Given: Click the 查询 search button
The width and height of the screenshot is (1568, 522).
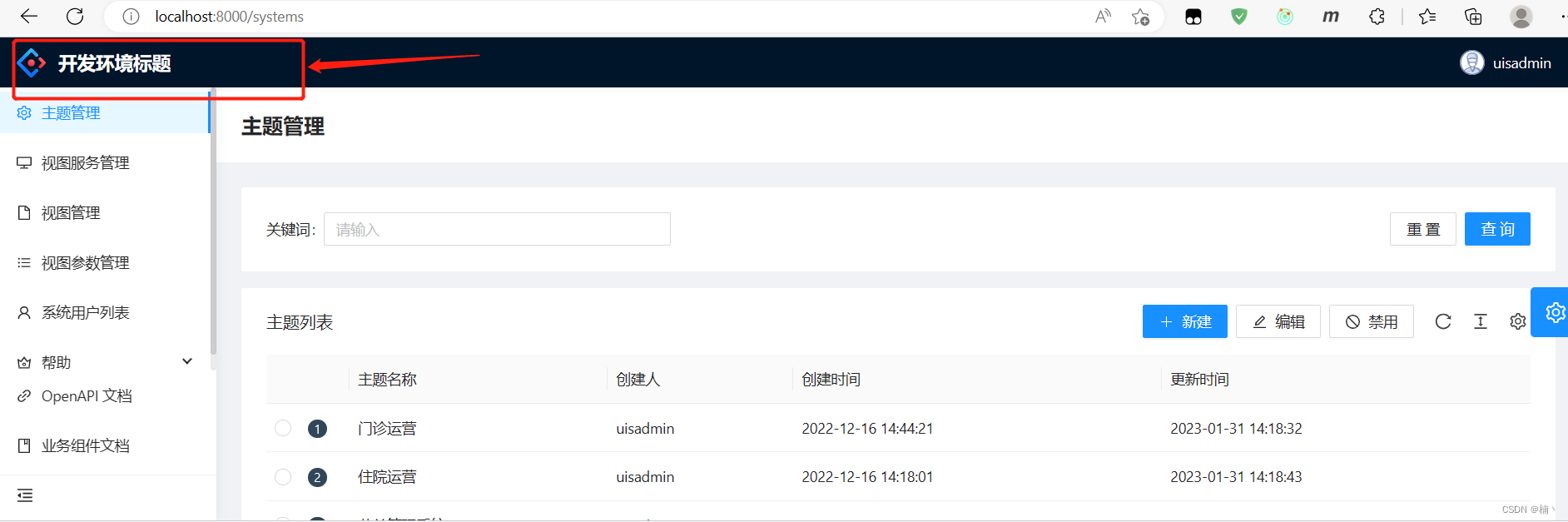Looking at the screenshot, I should pyautogui.click(x=1497, y=229).
